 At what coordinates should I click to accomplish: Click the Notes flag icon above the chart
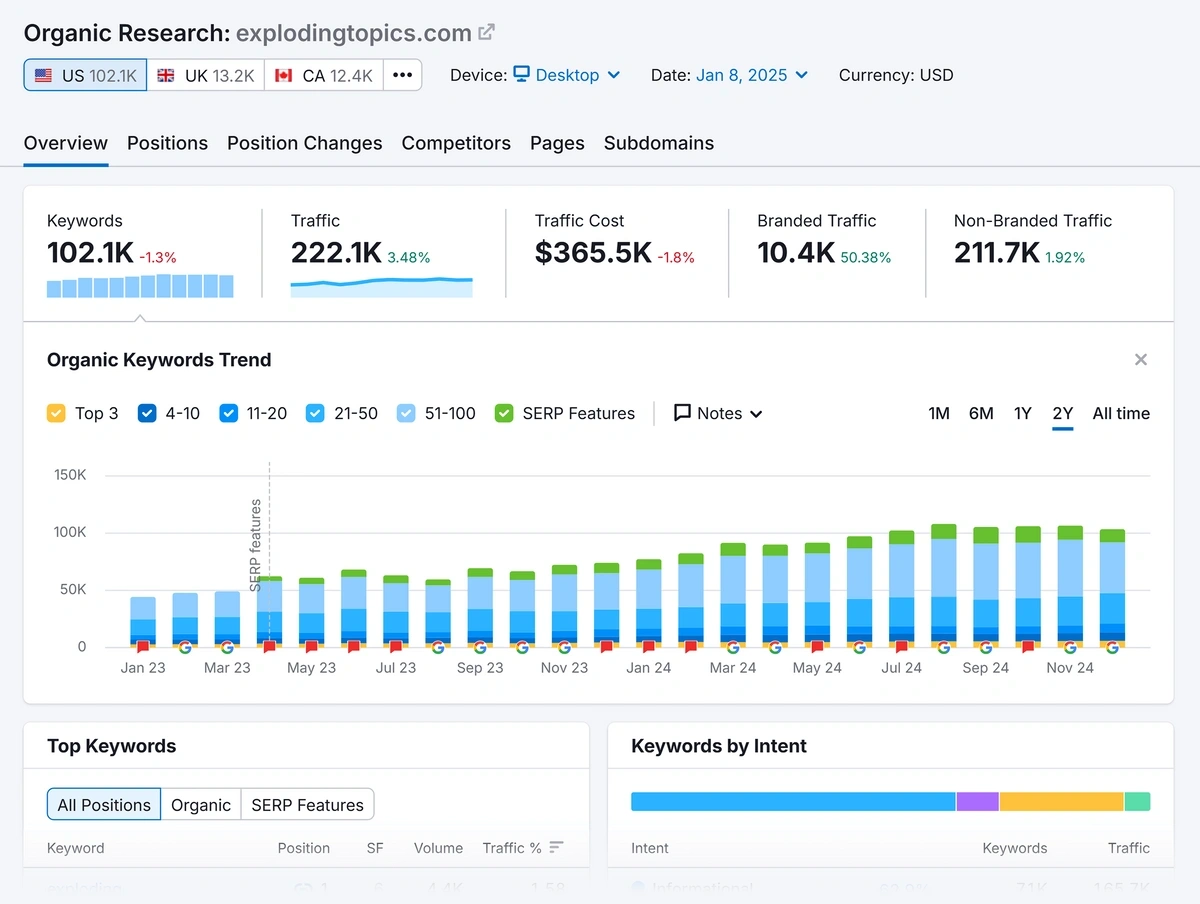point(683,413)
